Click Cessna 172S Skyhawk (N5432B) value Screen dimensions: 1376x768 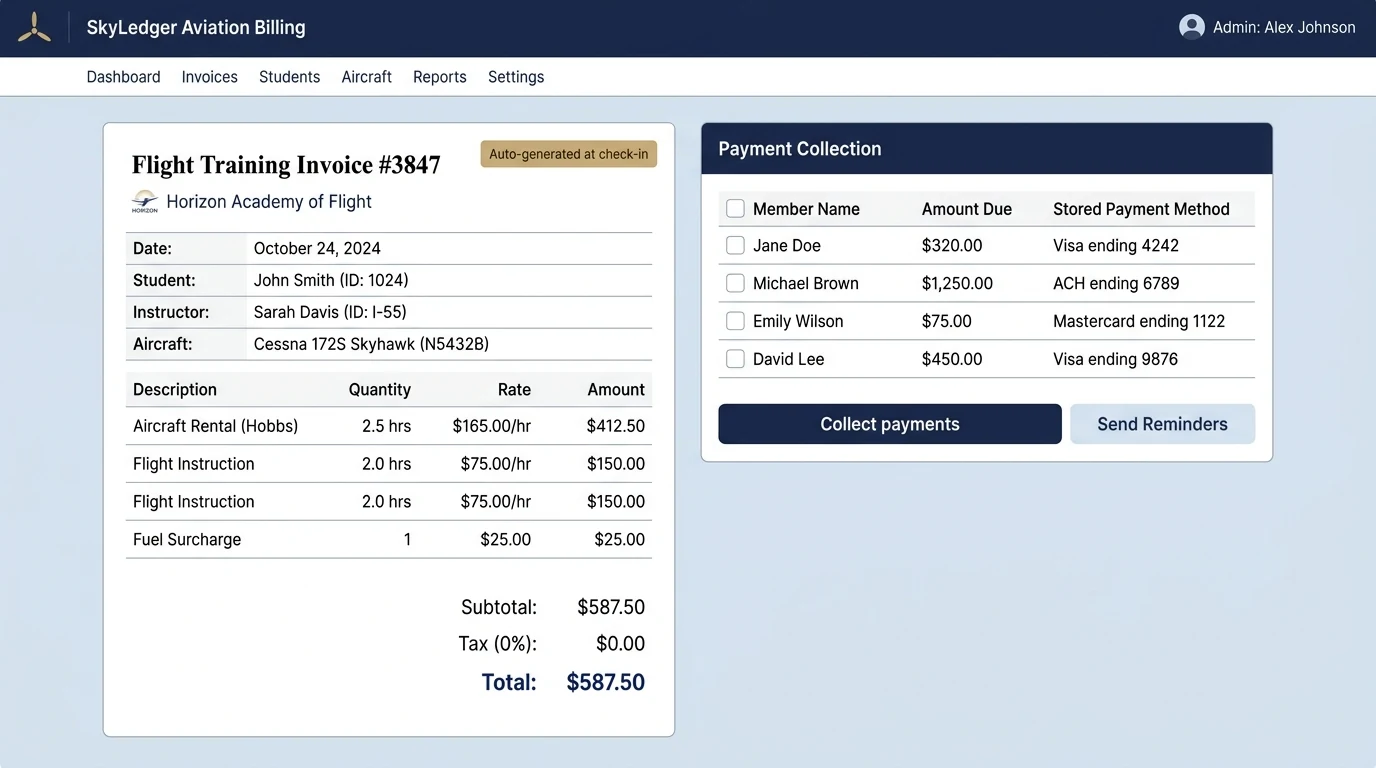click(371, 344)
